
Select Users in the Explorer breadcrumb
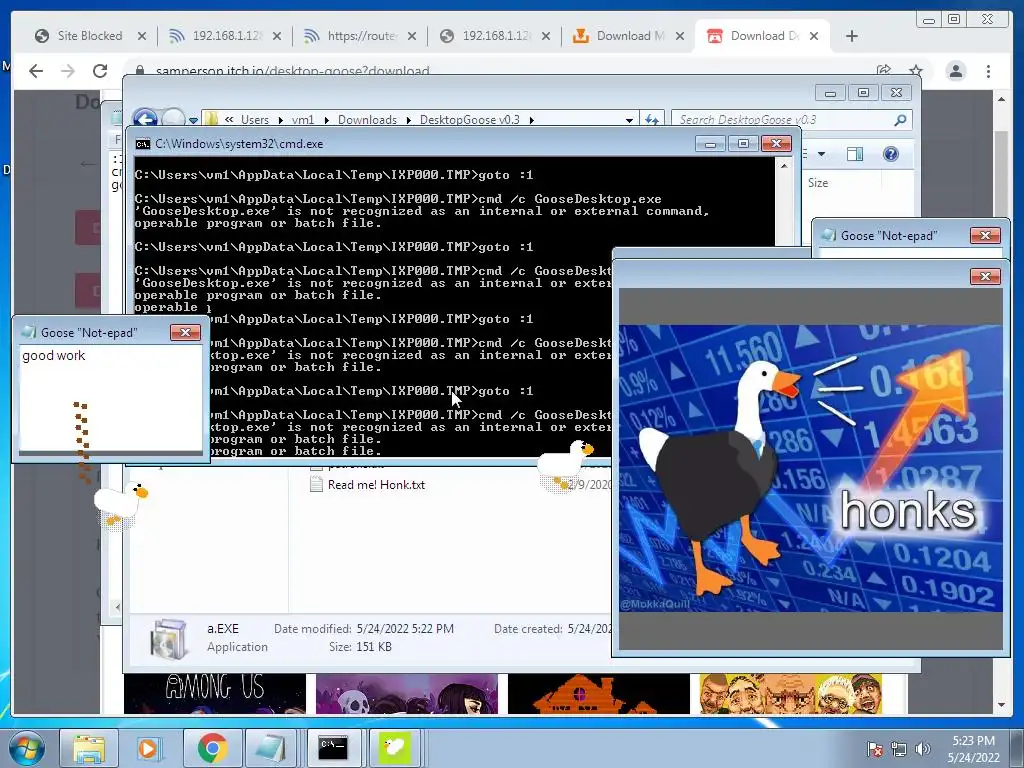pos(254,120)
